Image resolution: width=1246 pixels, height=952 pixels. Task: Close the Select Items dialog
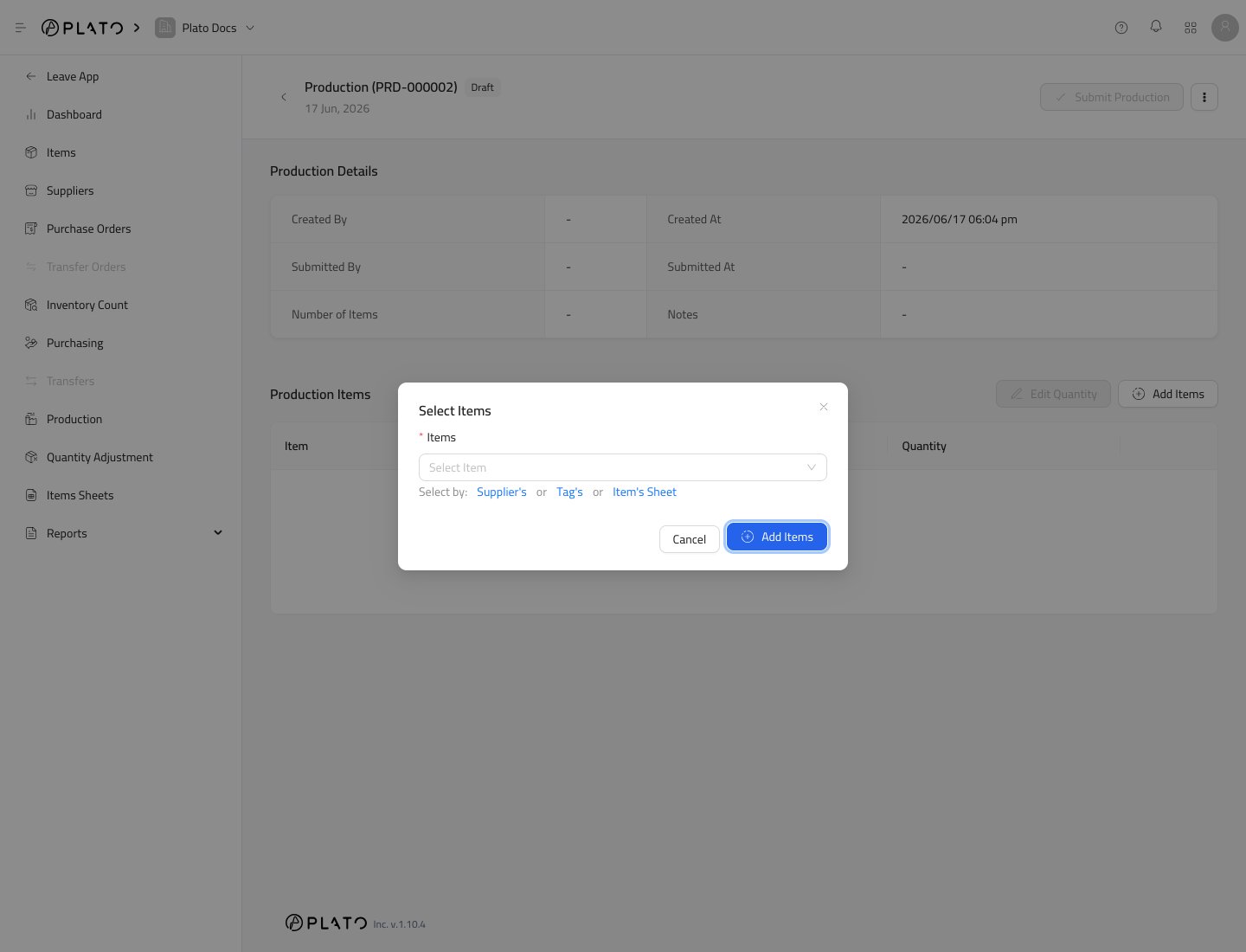point(824,407)
